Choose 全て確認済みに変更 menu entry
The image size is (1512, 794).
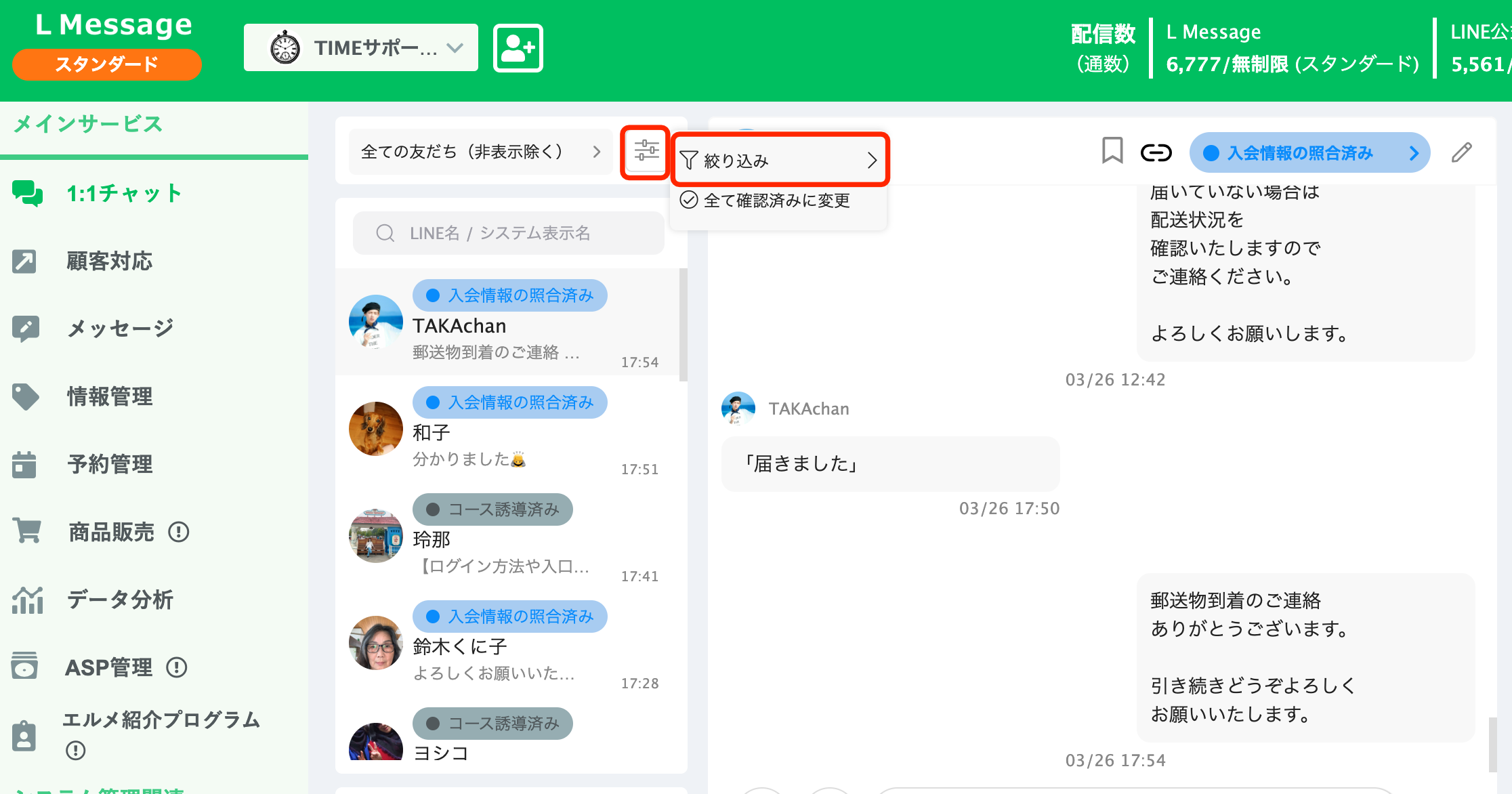[x=778, y=199]
